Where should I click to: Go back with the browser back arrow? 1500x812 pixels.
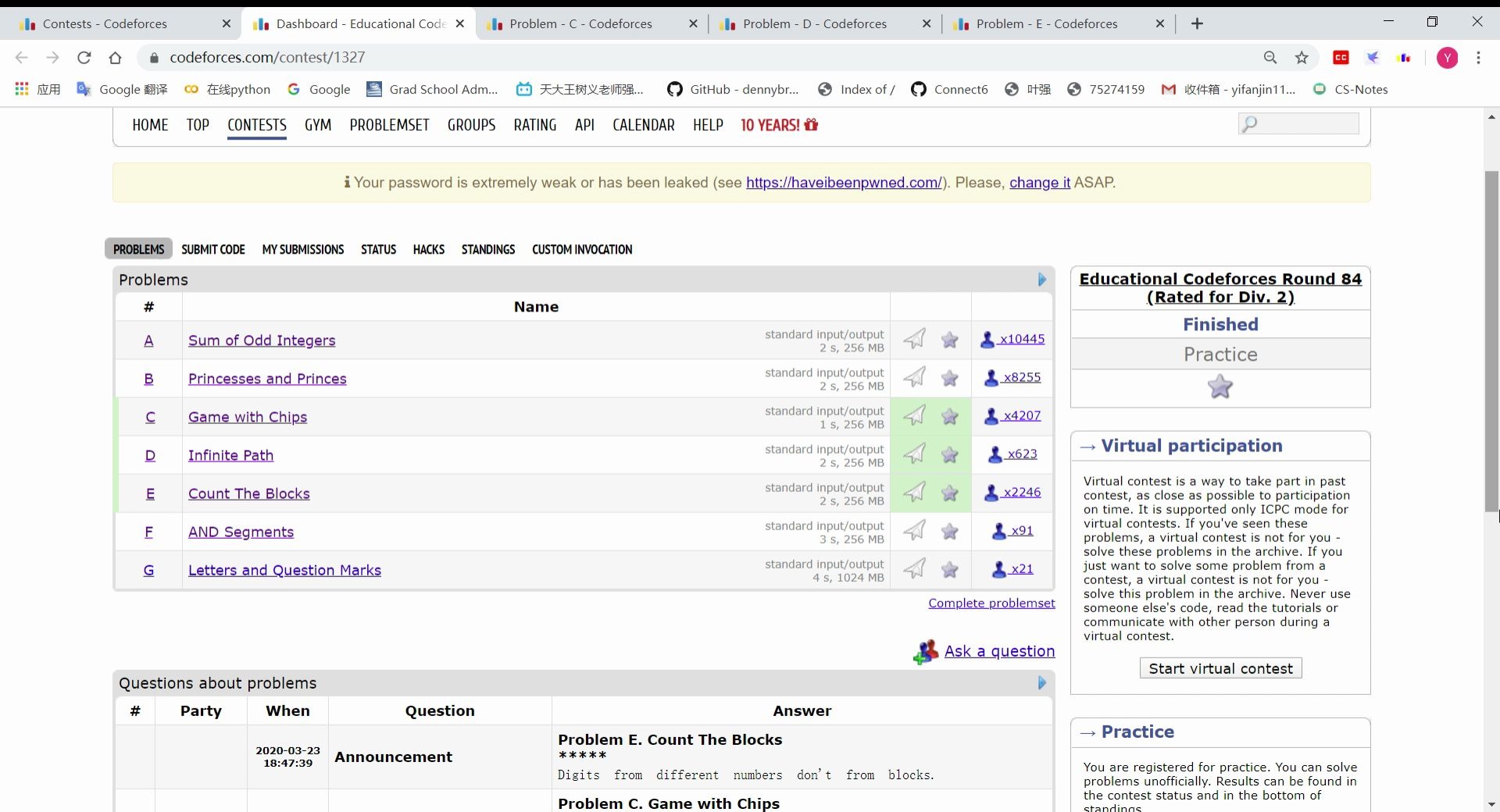(x=21, y=57)
